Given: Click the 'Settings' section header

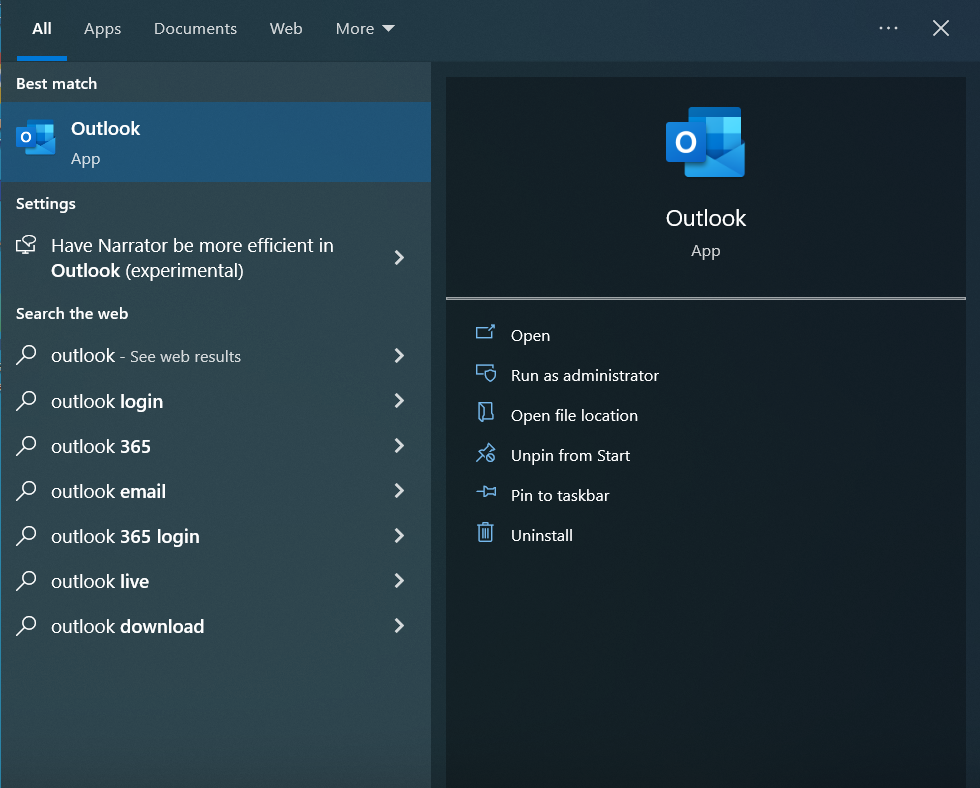Looking at the screenshot, I should click(46, 204).
